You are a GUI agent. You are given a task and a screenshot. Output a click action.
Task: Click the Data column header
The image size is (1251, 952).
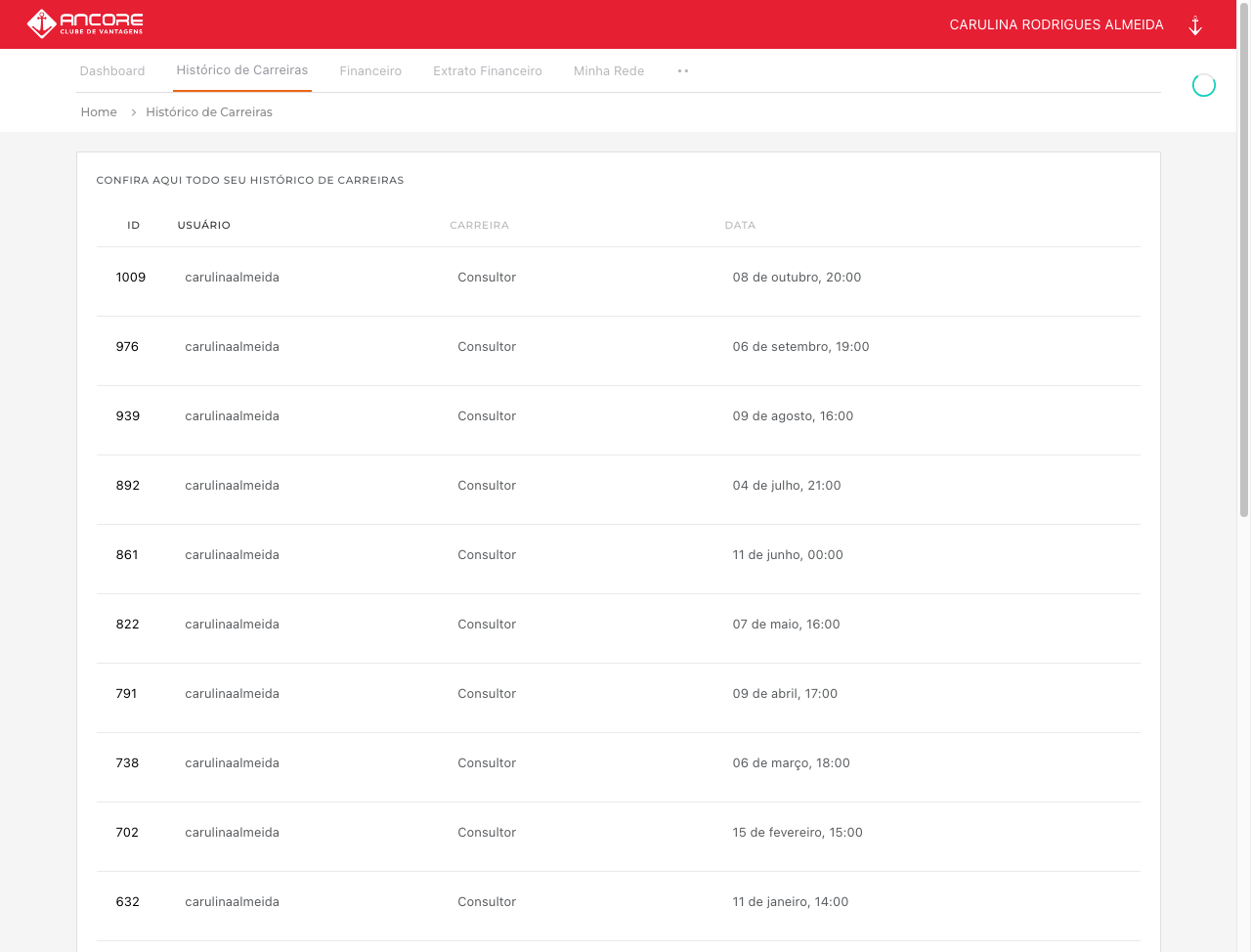coord(740,226)
